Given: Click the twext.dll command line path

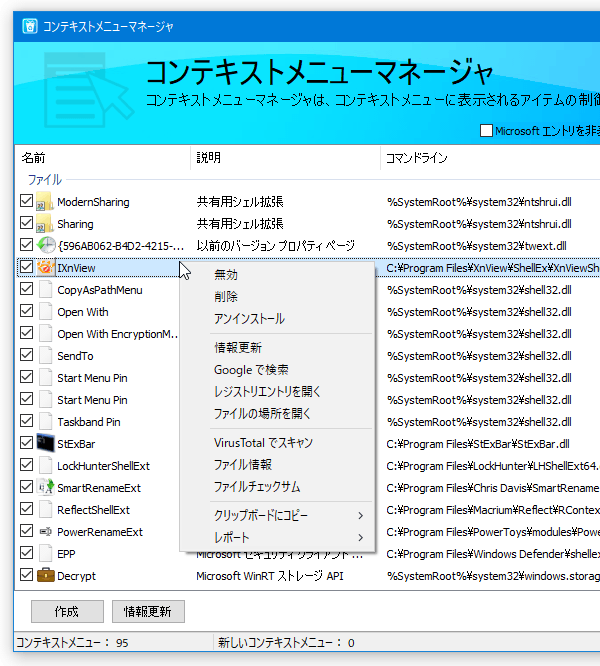Looking at the screenshot, I should click(476, 246).
